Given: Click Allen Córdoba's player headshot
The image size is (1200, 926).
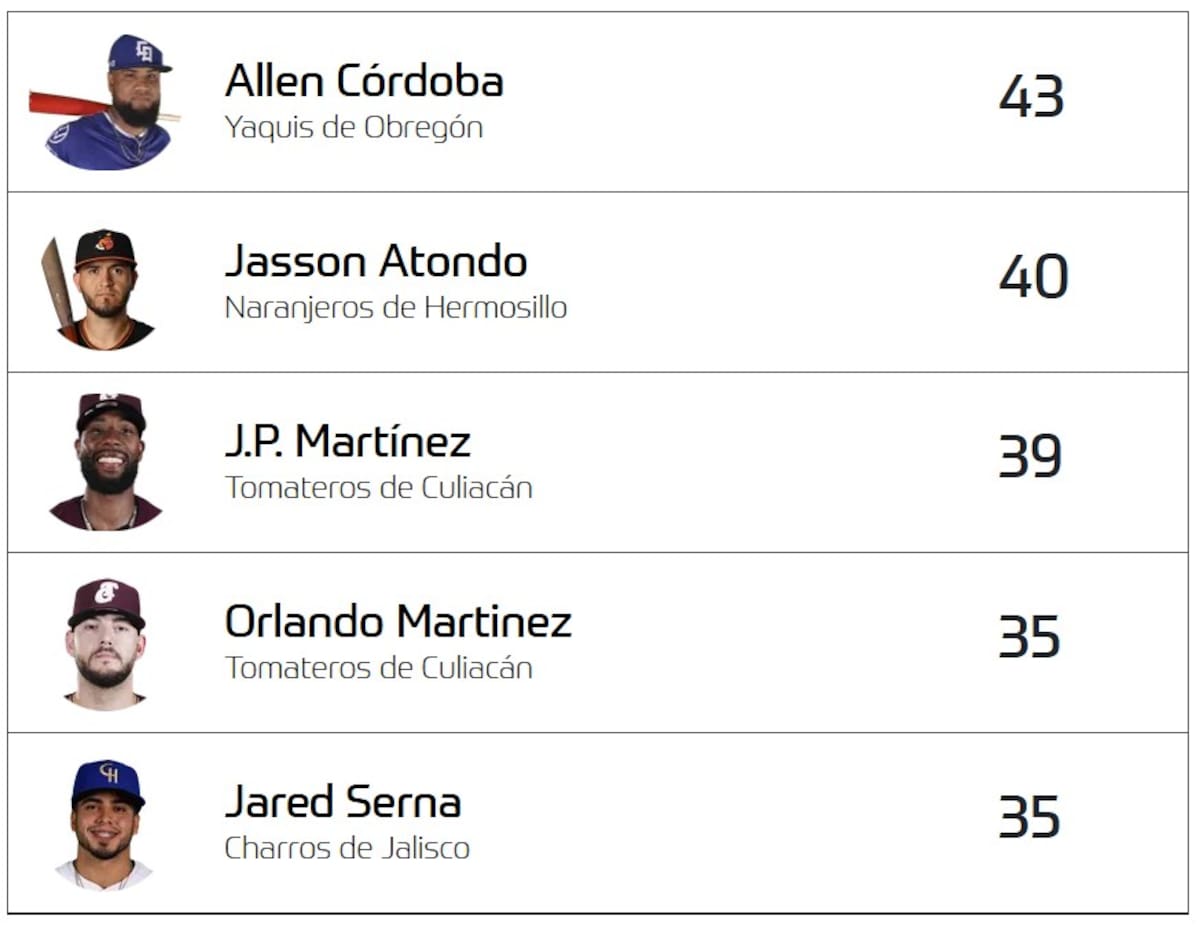Looking at the screenshot, I should click(x=107, y=102).
